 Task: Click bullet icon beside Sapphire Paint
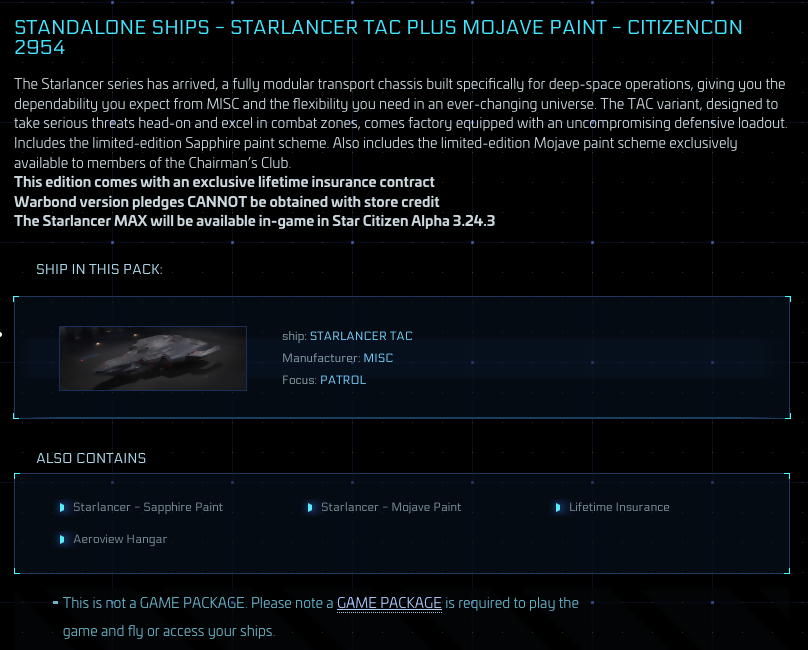coord(62,507)
